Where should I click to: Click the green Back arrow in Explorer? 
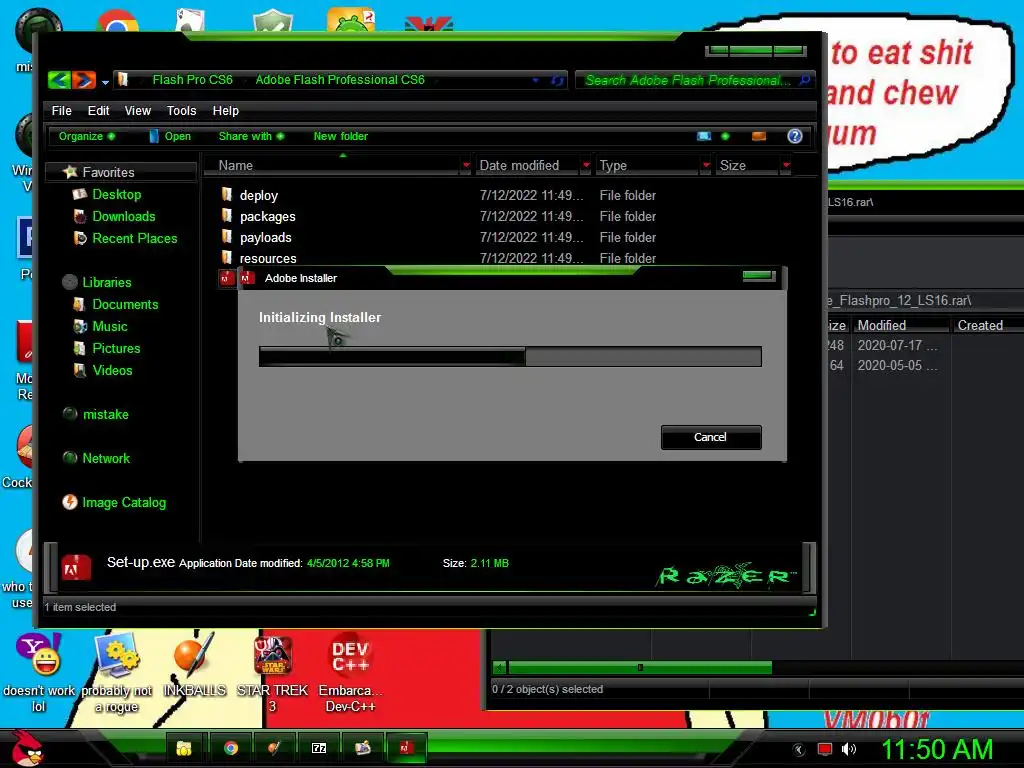coord(59,80)
